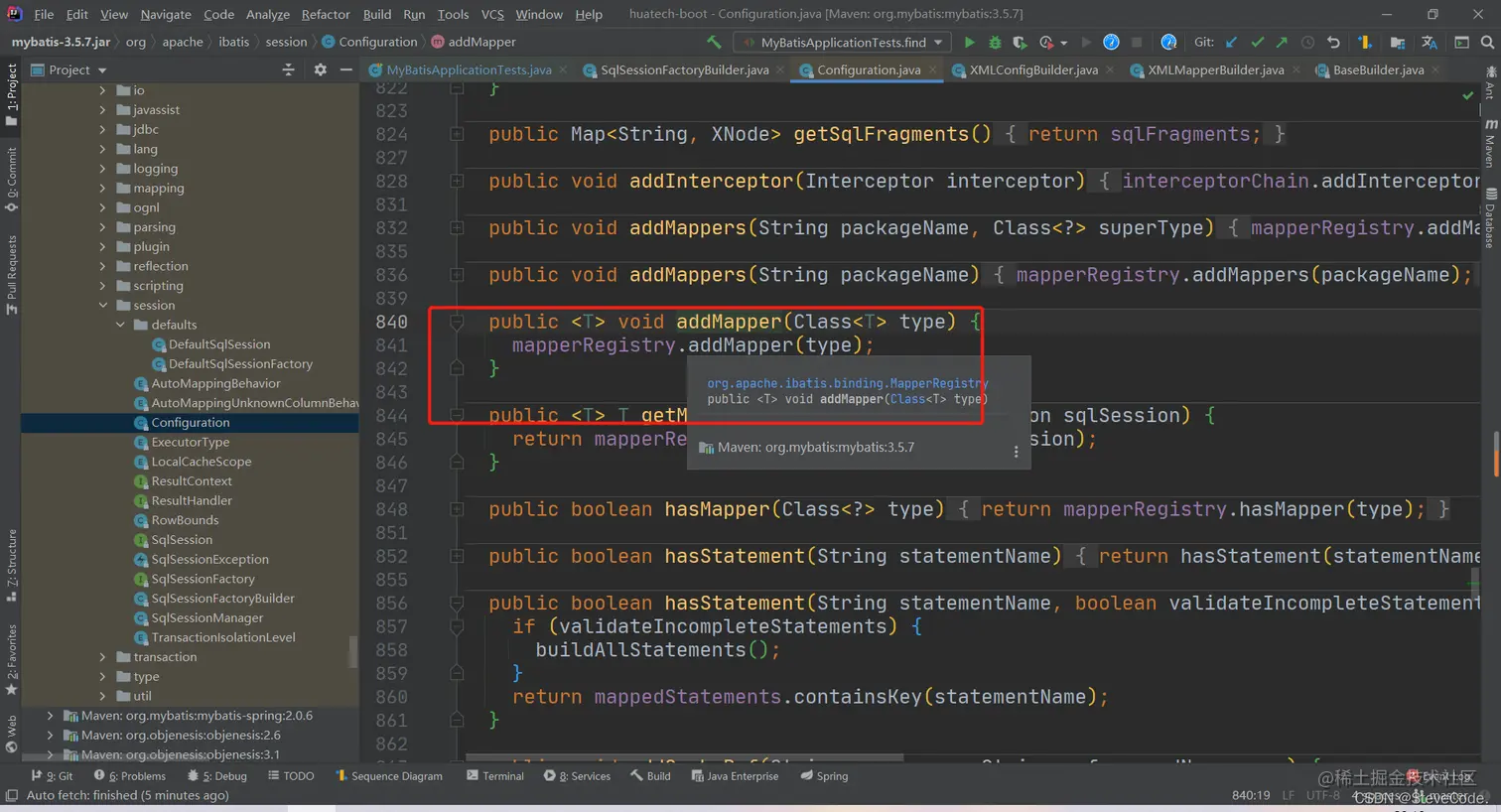Run with coverage shield icon

1020,42
